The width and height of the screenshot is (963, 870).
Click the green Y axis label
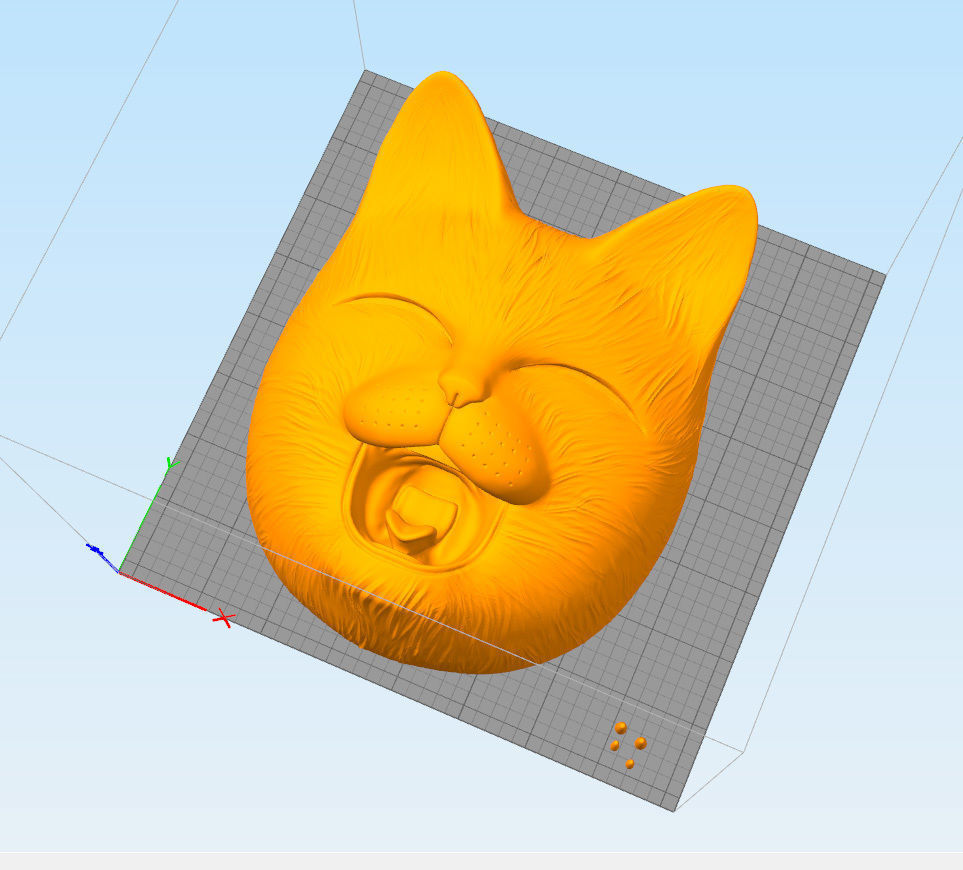tap(173, 464)
